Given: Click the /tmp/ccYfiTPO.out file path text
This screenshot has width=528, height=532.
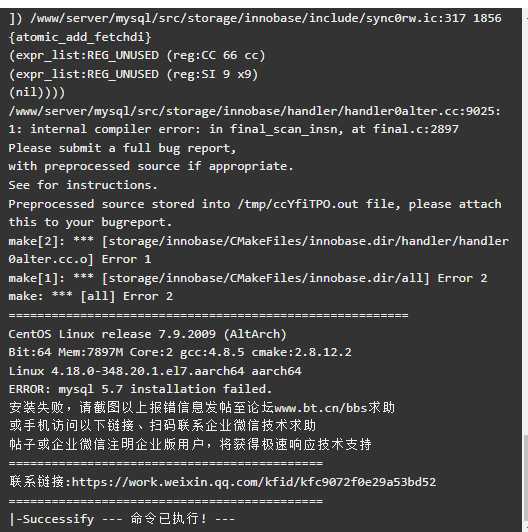Looking at the screenshot, I should point(298,204).
